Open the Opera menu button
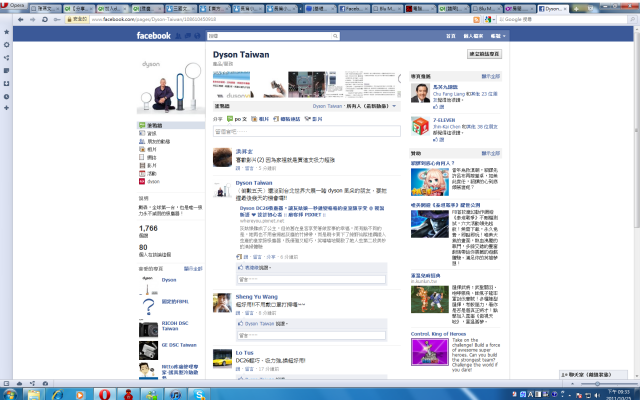640x400 pixels. [x=14, y=5]
